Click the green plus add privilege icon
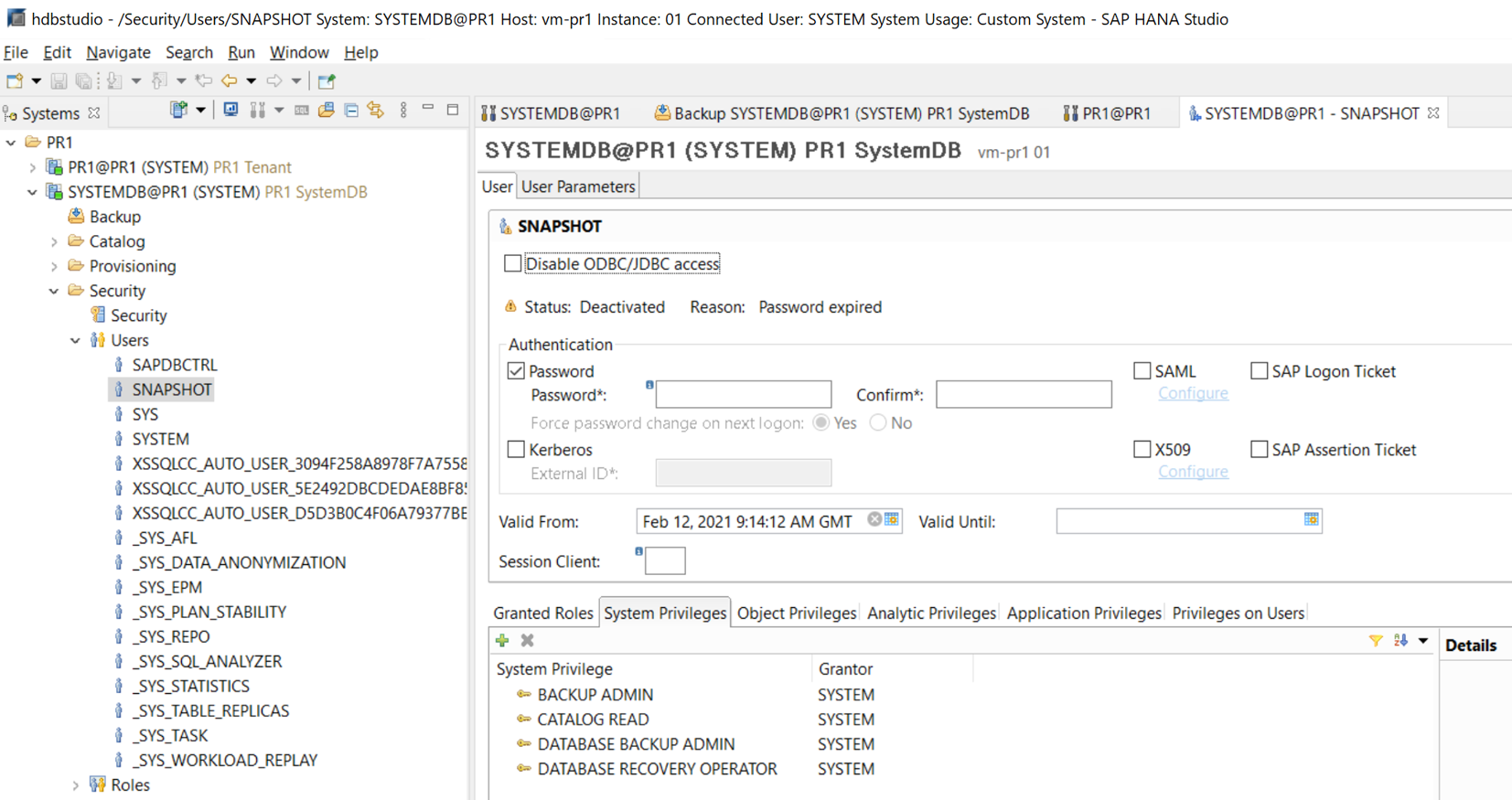Screen dimensions: 1512x800 (502, 641)
